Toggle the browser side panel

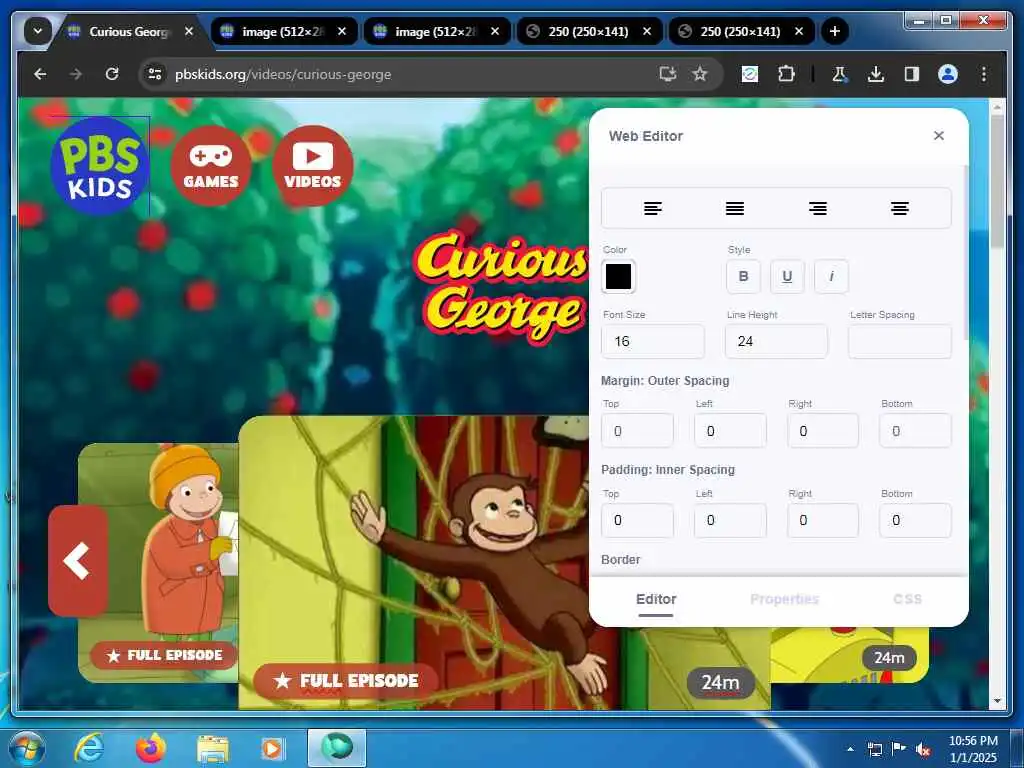[x=912, y=74]
